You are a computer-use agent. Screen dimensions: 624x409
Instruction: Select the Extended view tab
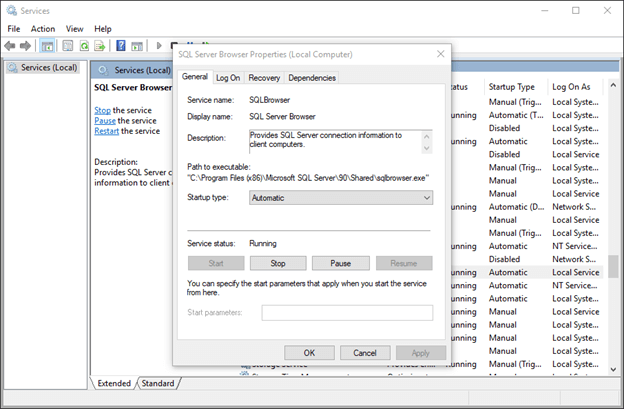point(114,383)
